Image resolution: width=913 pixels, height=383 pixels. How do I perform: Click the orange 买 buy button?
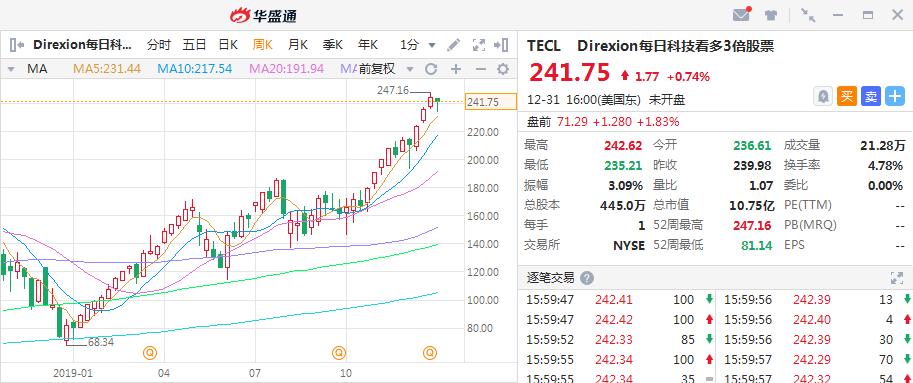click(847, 97)
